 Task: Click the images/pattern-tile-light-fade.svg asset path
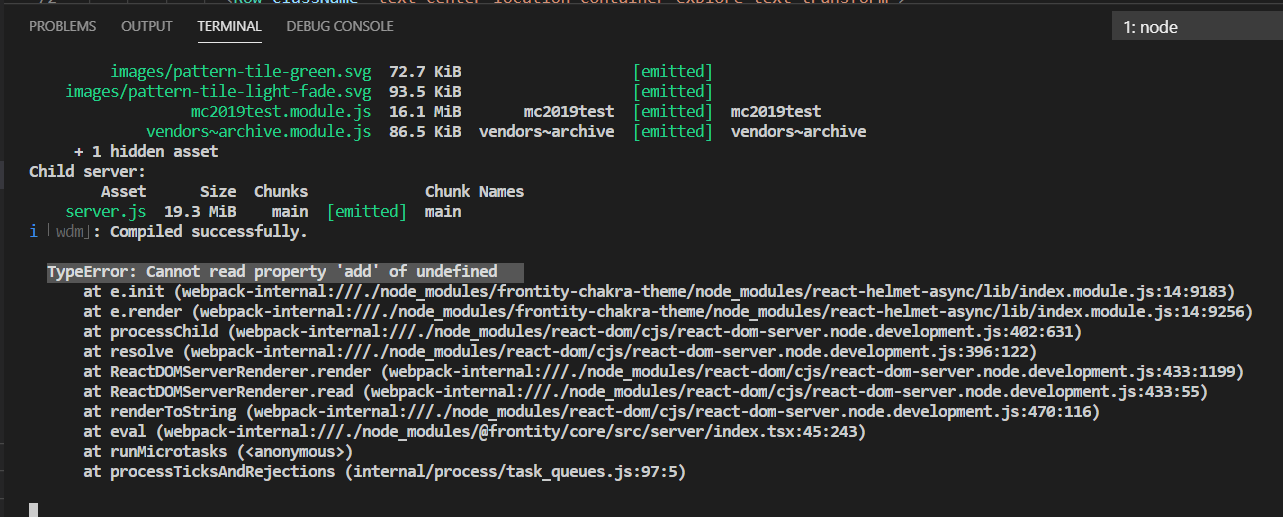tap(219, 92)
